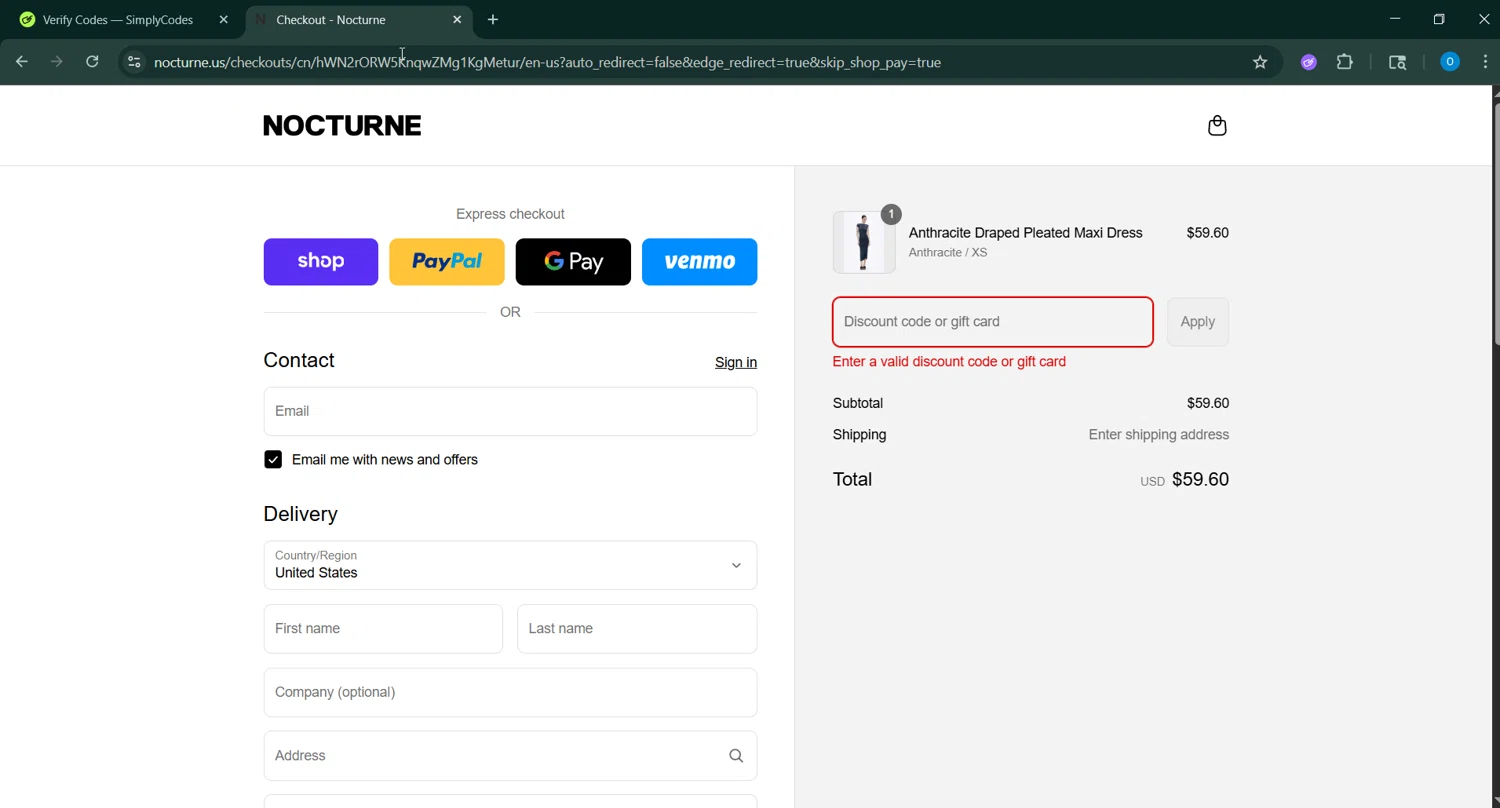Screen dimensions: 1500x808
Task: Click the Anthracite Draped Pleated Maxi Dress title
Action: [1025, 232]
